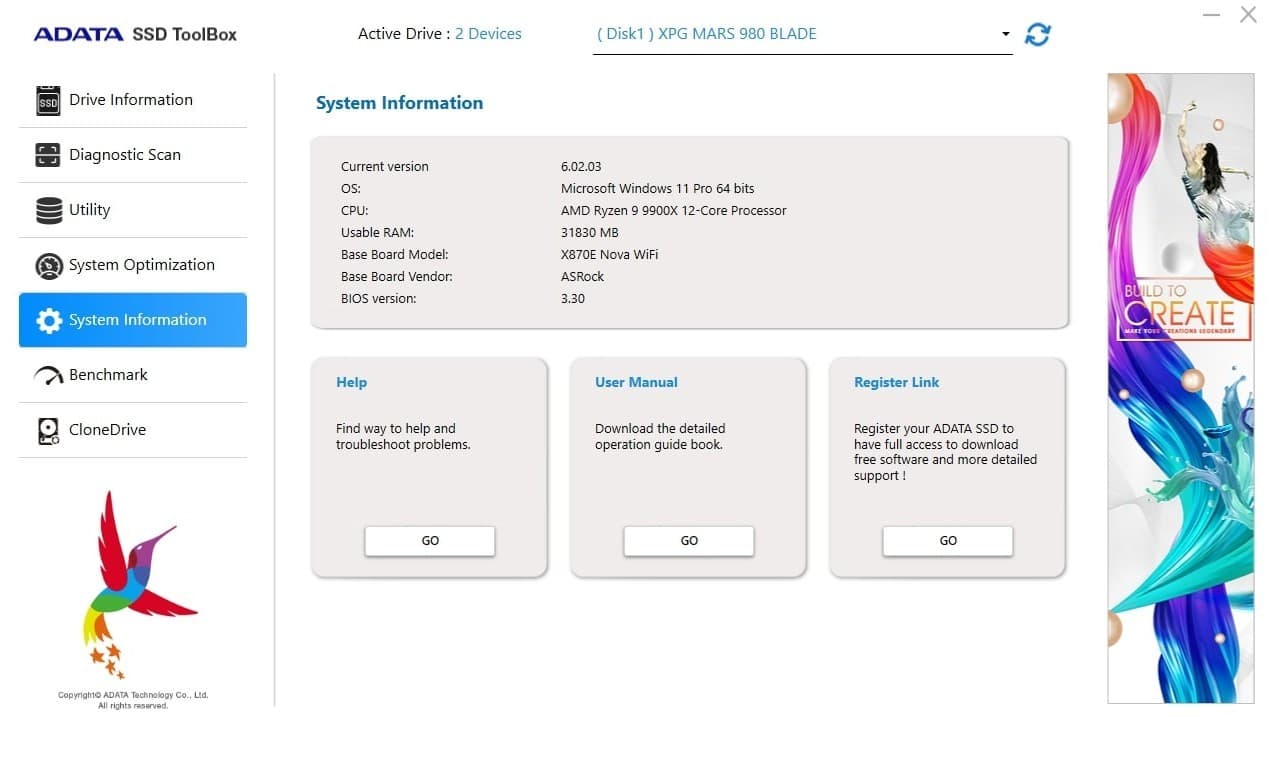The image size is (1269, 759).
Task: Expand the Active Drive dropdown arrow
Action: pos(1005,34)
